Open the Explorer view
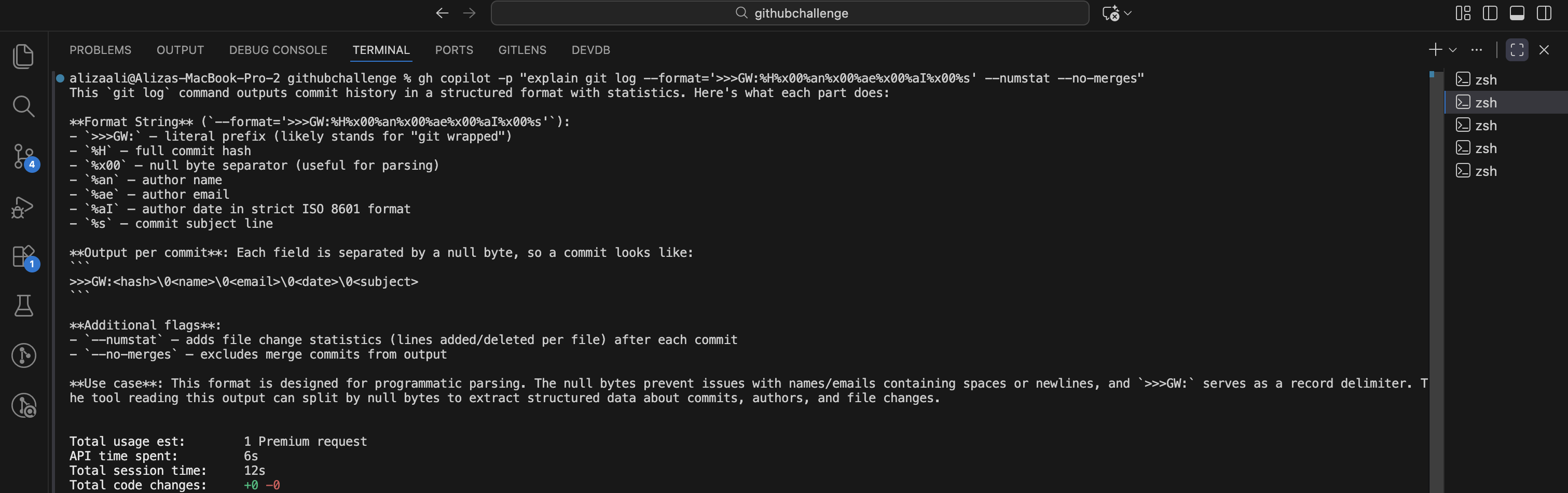Screen dimensions: 1568x493 pos(24,56)
